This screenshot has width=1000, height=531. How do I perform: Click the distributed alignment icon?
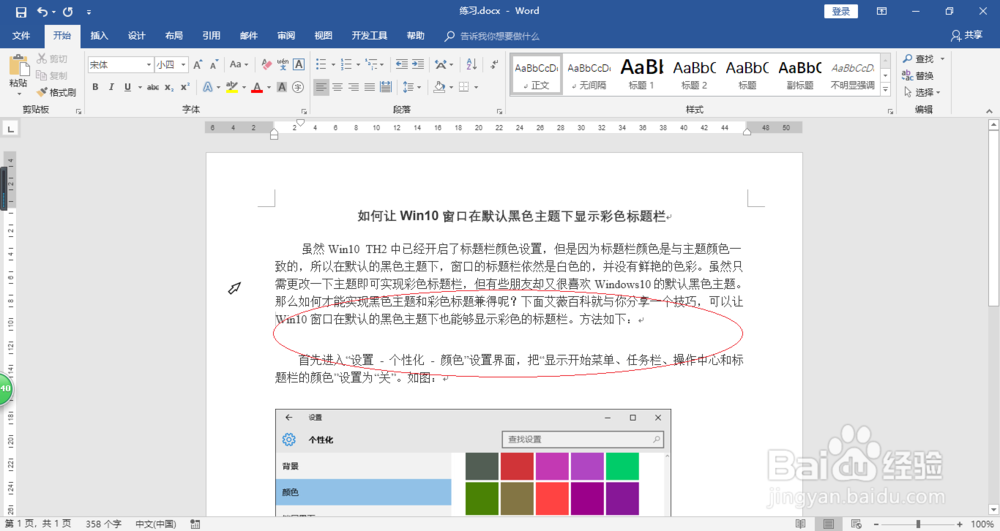386,87
